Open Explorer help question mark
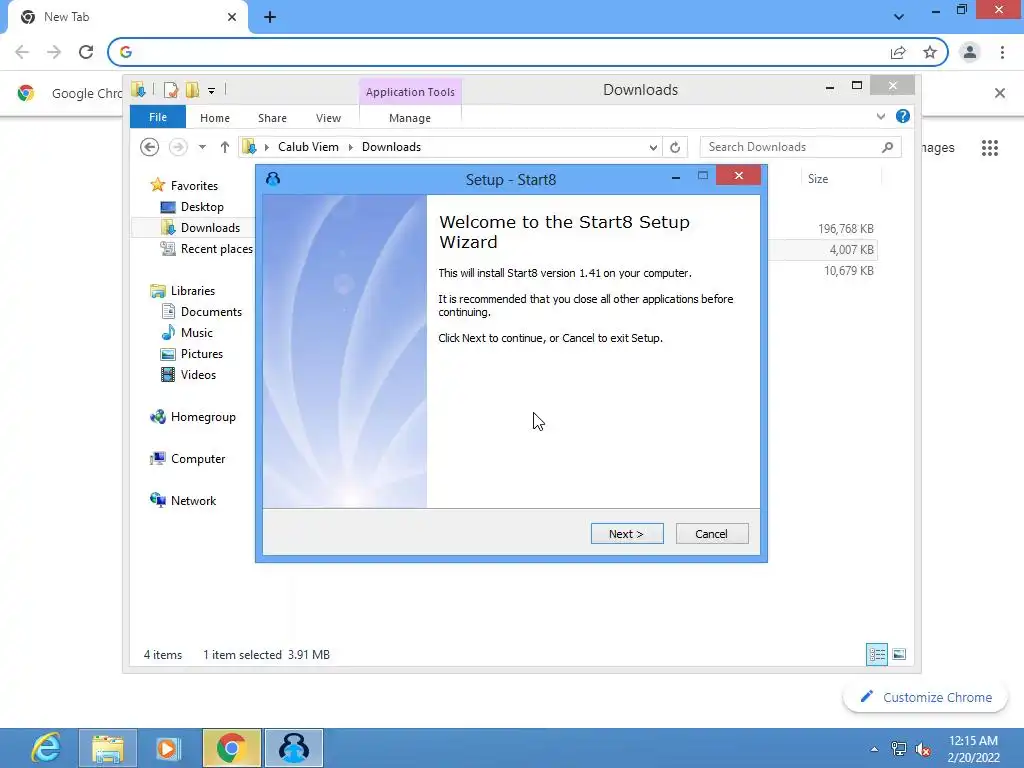The width and height of the screenshot is (1024, 768). click(x=903, y=116)
